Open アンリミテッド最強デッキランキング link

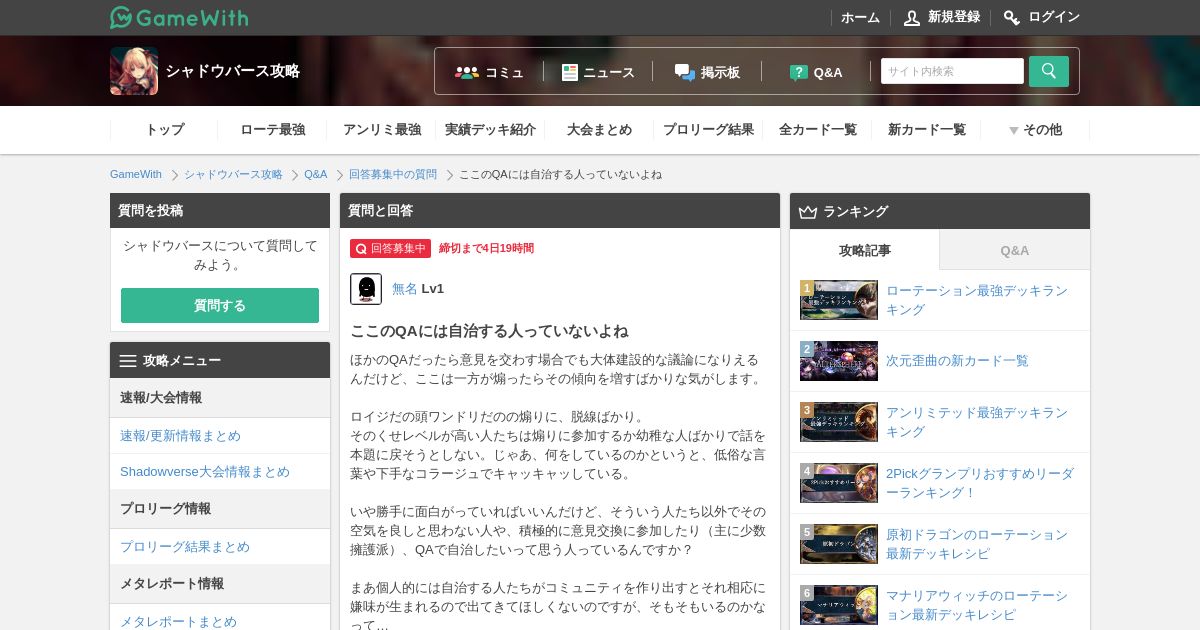[977, 422]
